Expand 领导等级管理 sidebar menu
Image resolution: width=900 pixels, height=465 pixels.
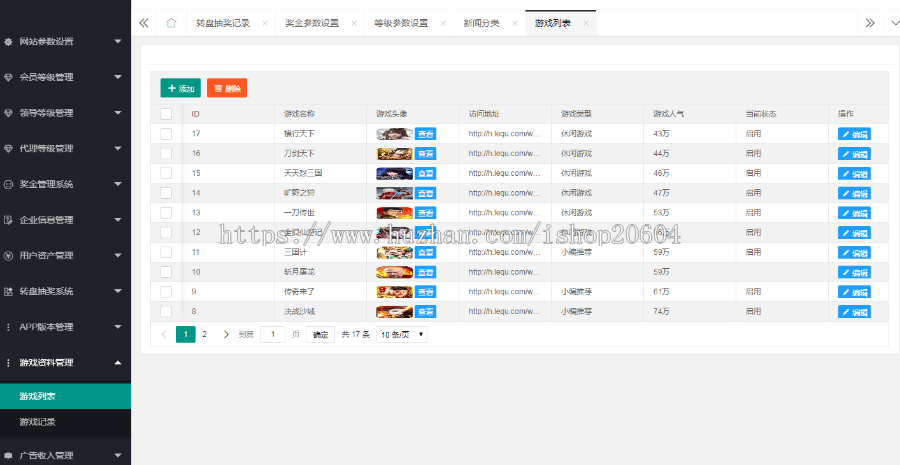coord(65,113)
